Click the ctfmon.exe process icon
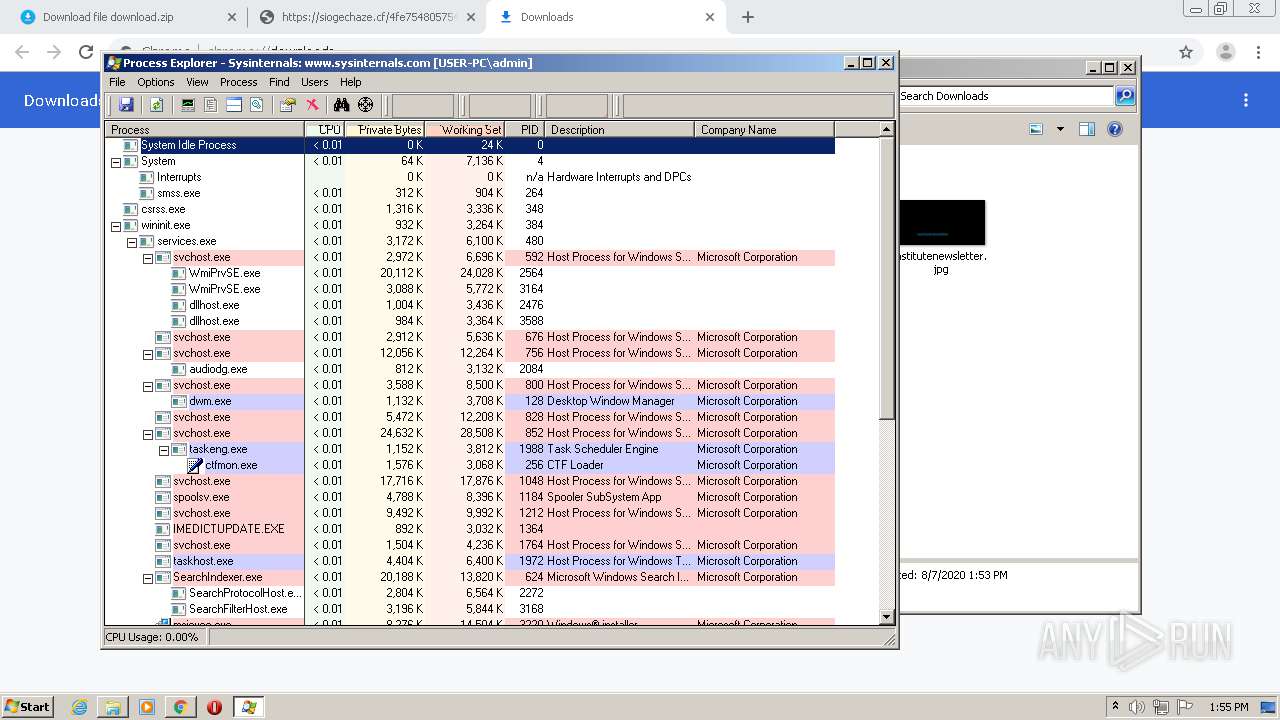The image size is (1280, 720). point(195,465)
